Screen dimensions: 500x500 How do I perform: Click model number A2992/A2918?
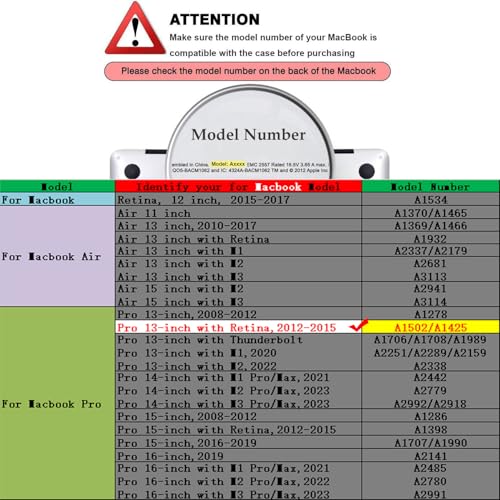point(430,404)
